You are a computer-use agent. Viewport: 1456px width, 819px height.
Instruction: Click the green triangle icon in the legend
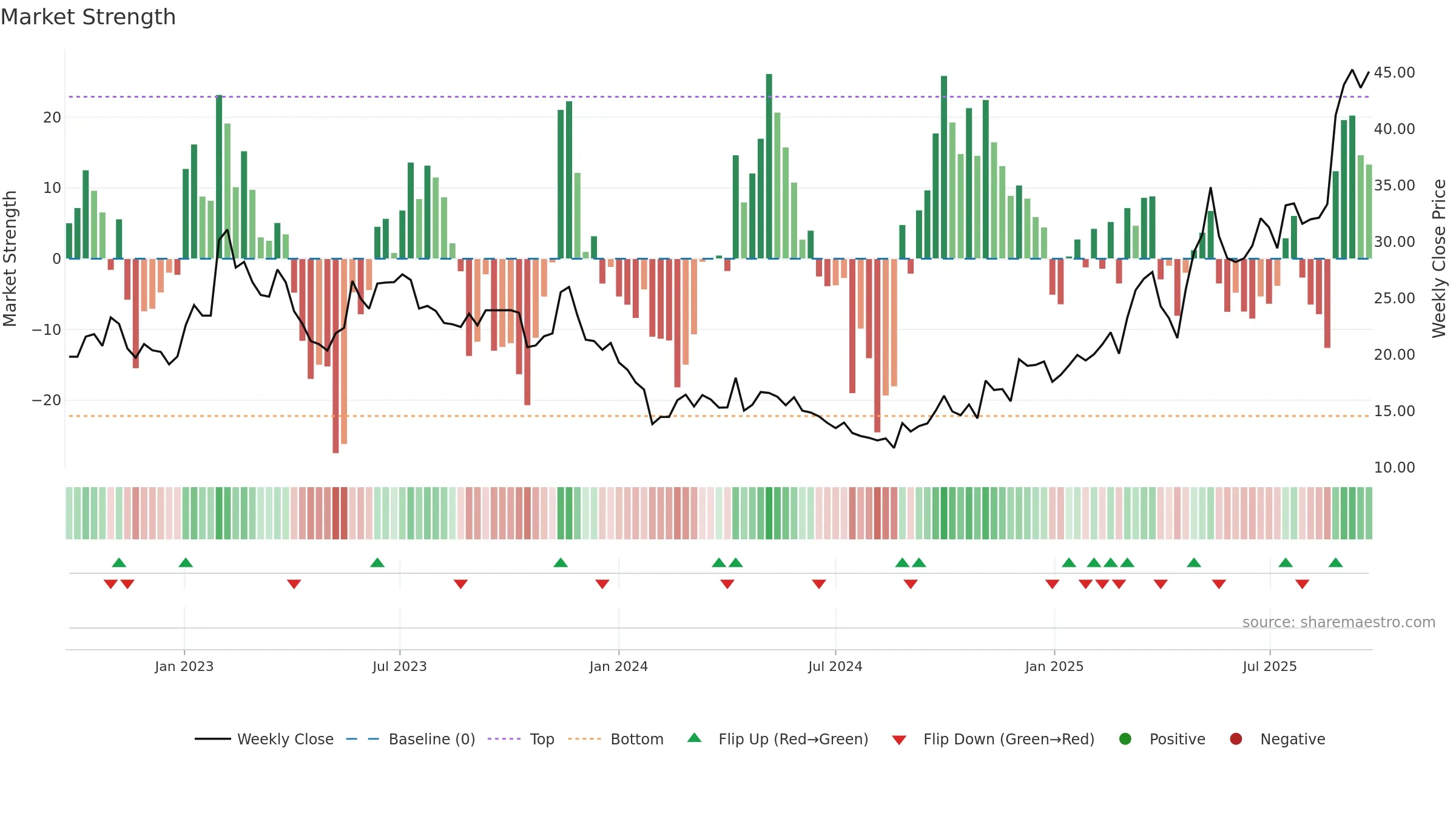(x=695, y=738)
